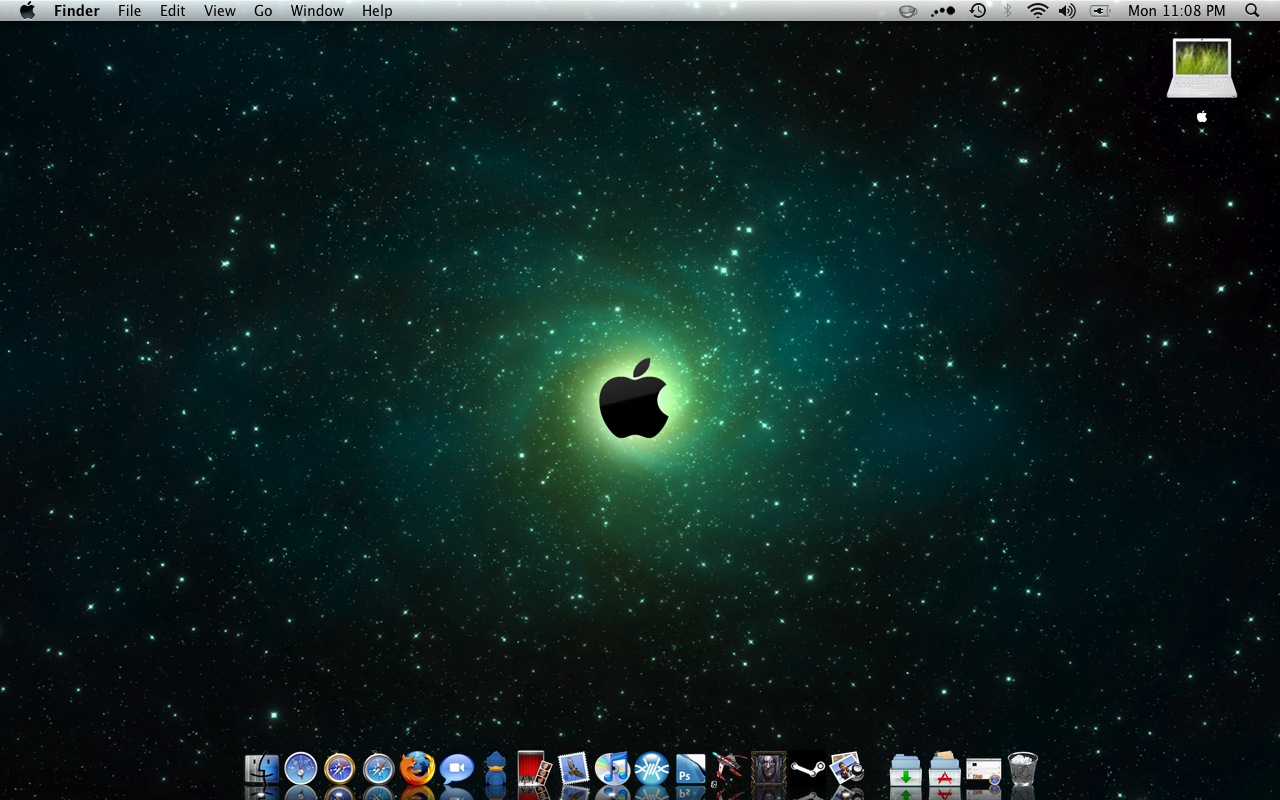
Task: Launch iTunes from the Dock
Action: (612, 769)
